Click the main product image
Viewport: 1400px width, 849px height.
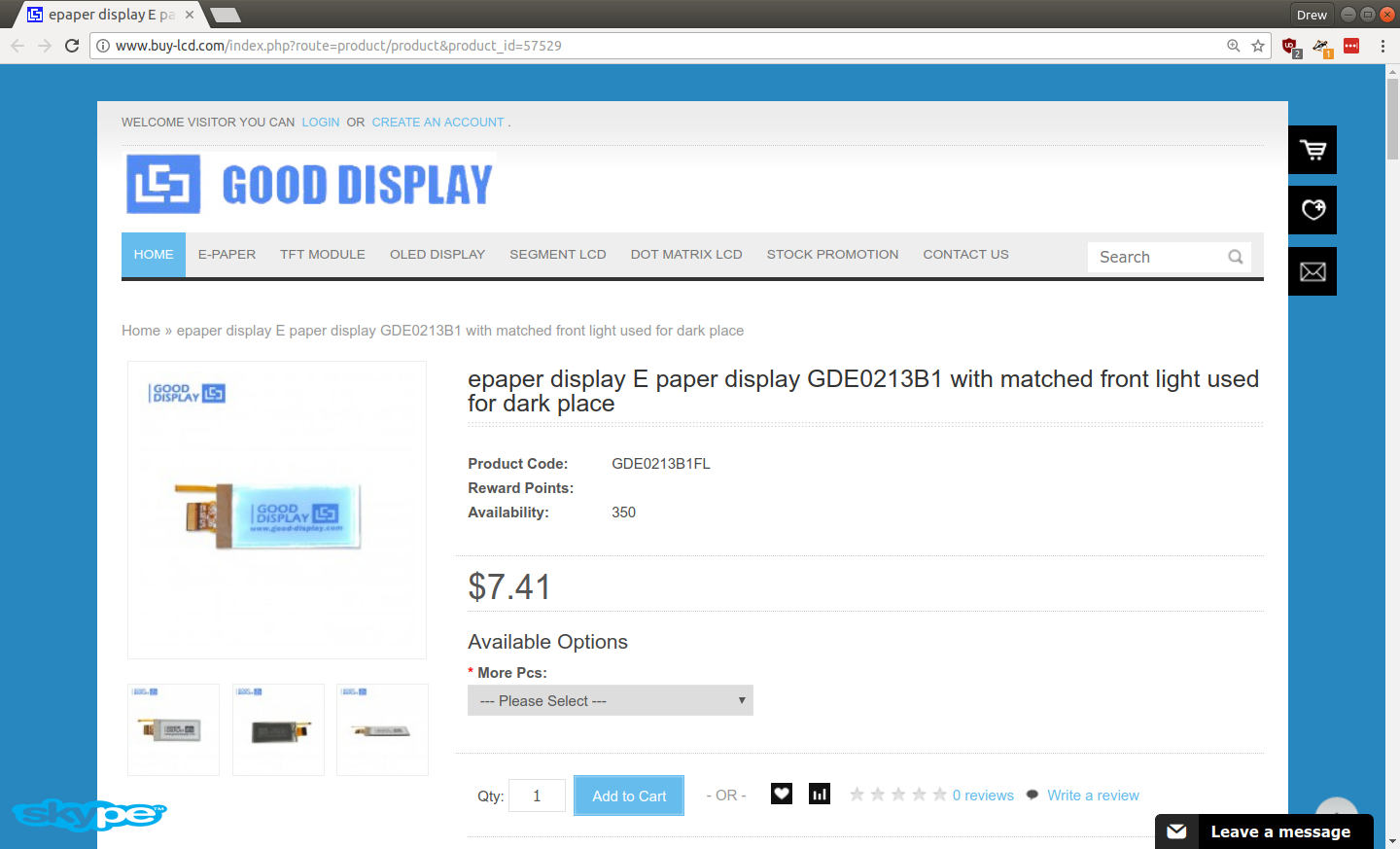point(277,510)
